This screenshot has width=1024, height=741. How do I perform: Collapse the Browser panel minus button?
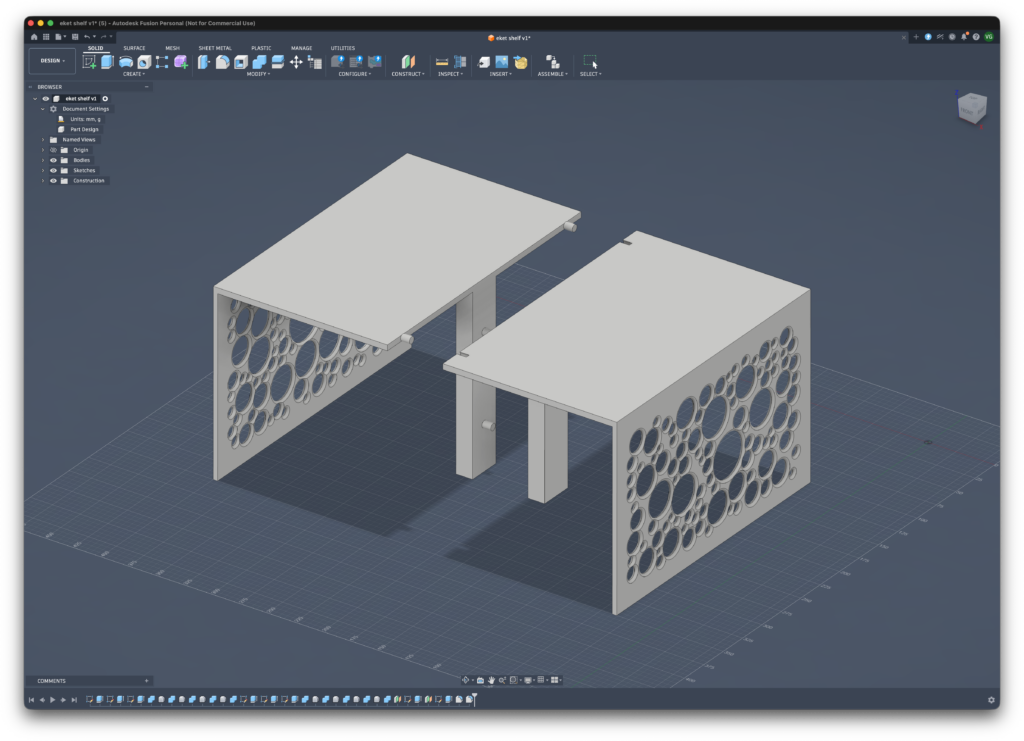[x=146, y=87]
